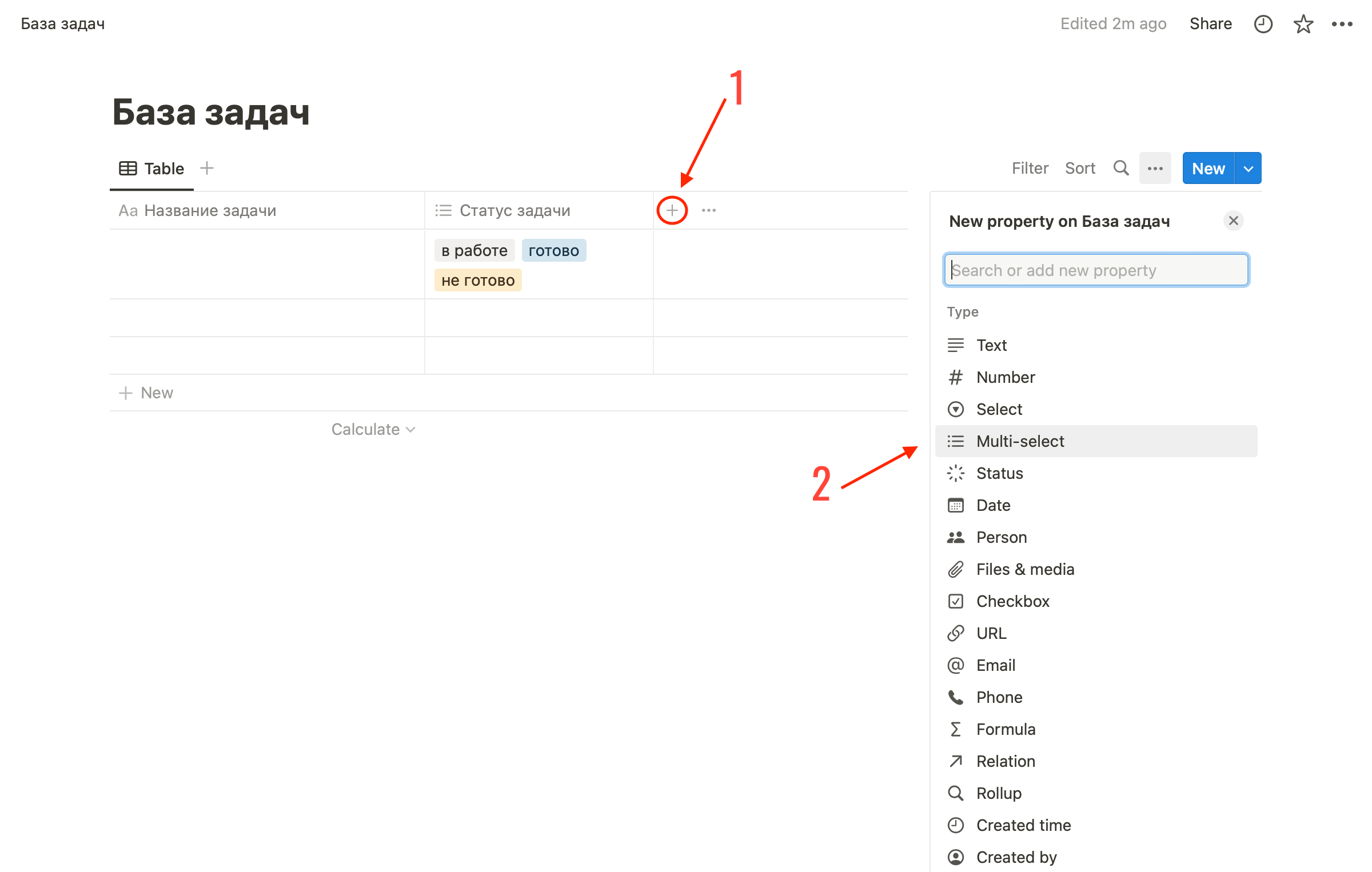Viewport: 1372px width, 872px height.
Task: Click the add new property plus icon
Action: click(672, 210)
